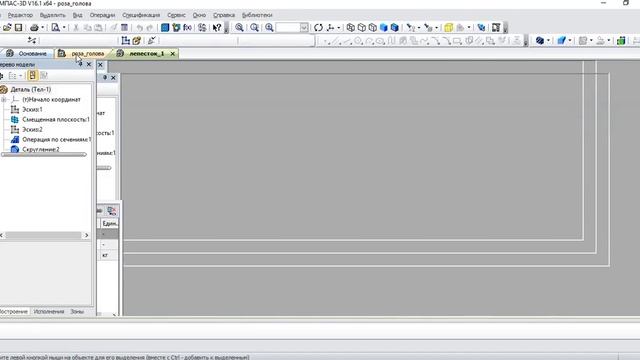The height and width of the screenshot is (360, 640).
Task: Open the Построение tab at panel bottom
Action: click(x=14, y=311)
